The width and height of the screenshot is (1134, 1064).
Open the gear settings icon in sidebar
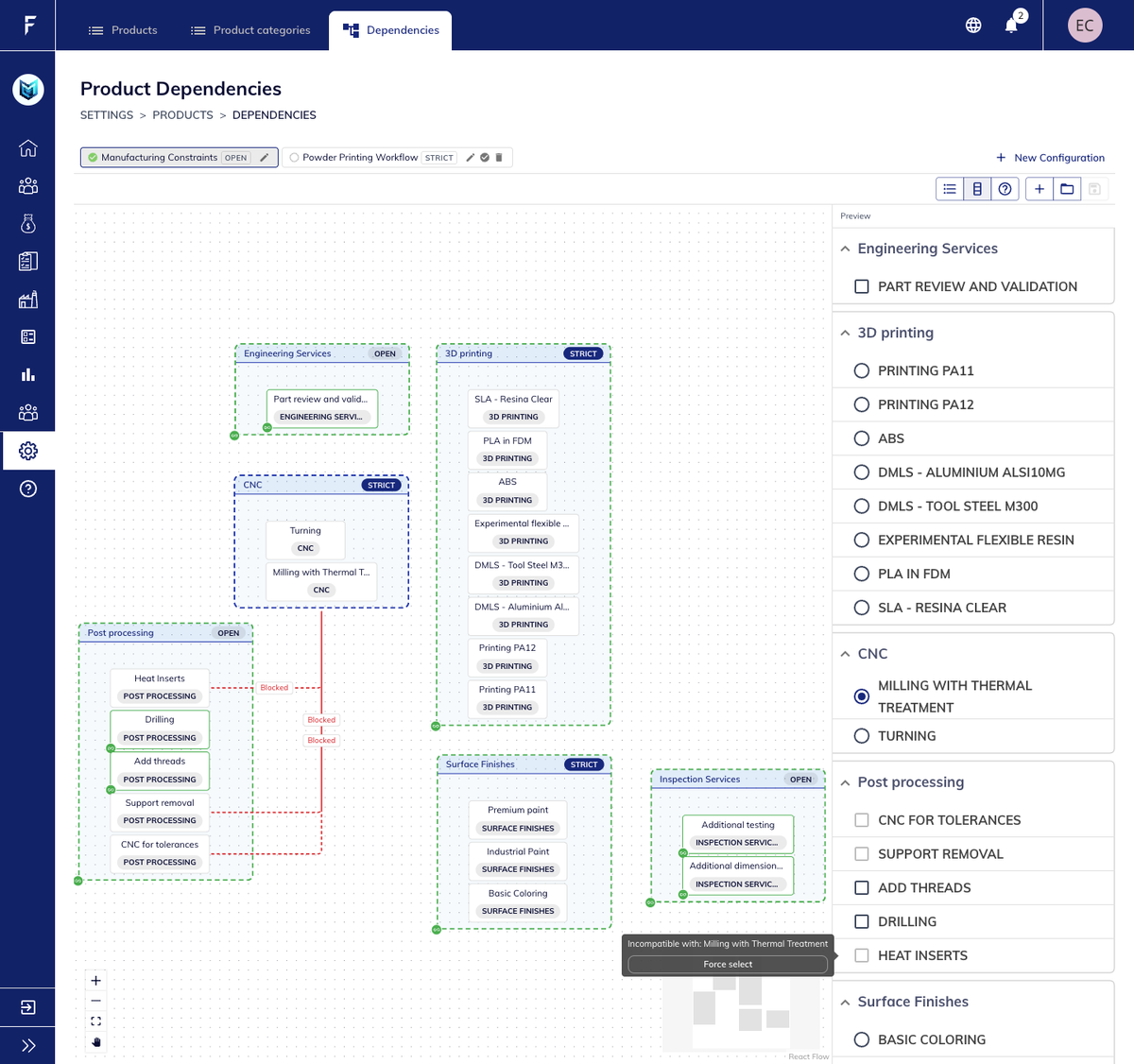click(x=28, y=451)
